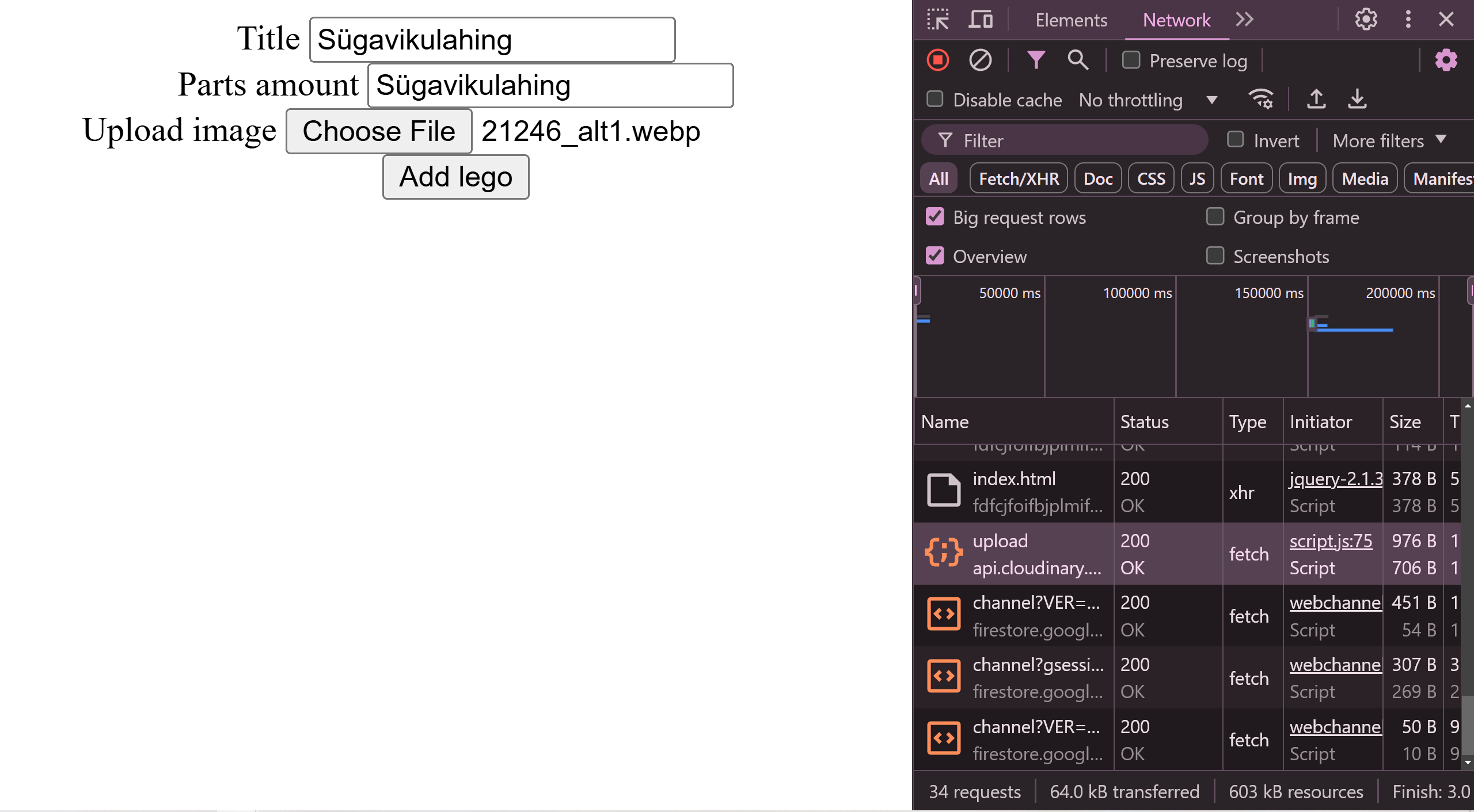Click the Title input field

coord(491,40)
